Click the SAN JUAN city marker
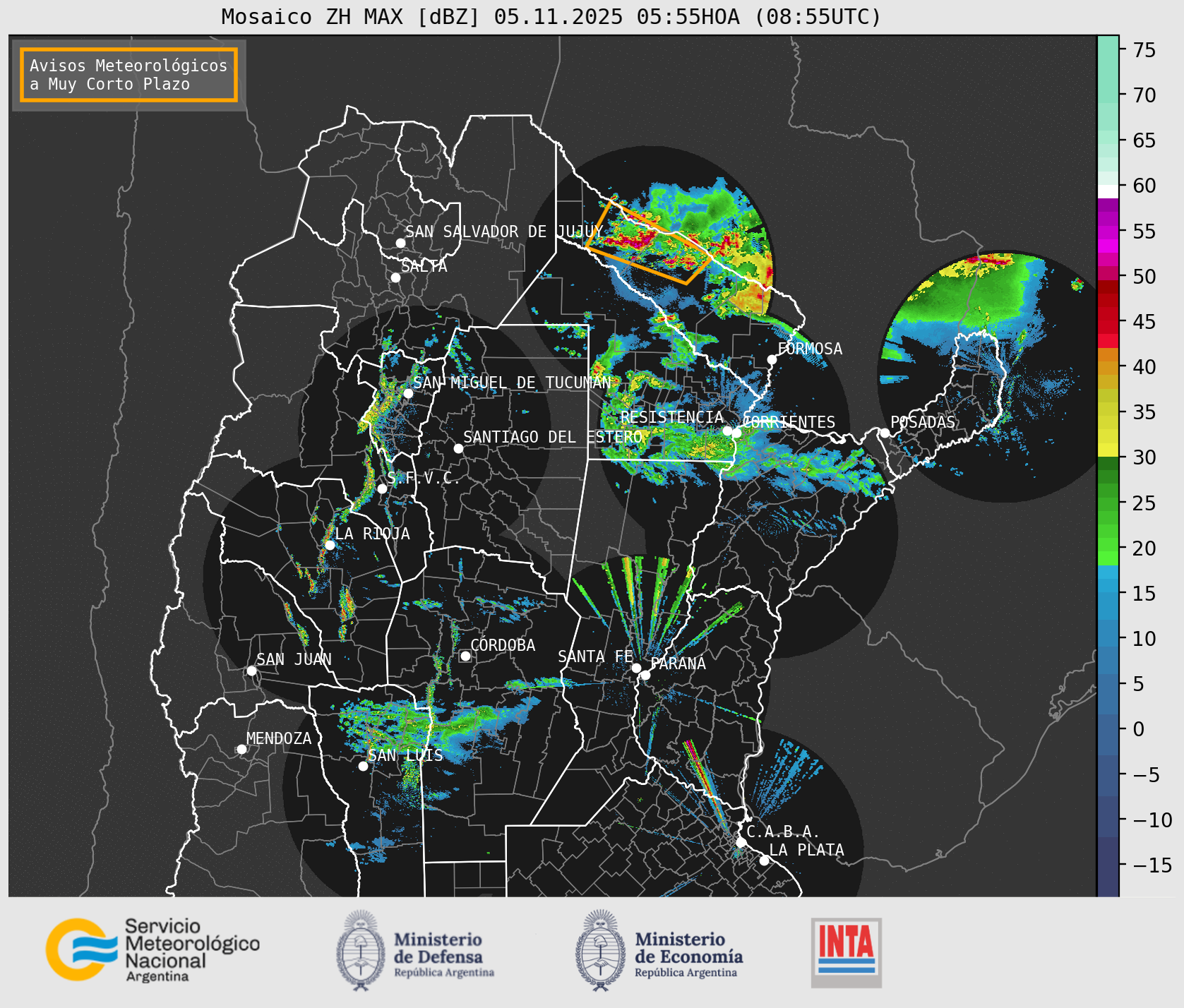1184x1008 pixels. [x=251, y=671]
